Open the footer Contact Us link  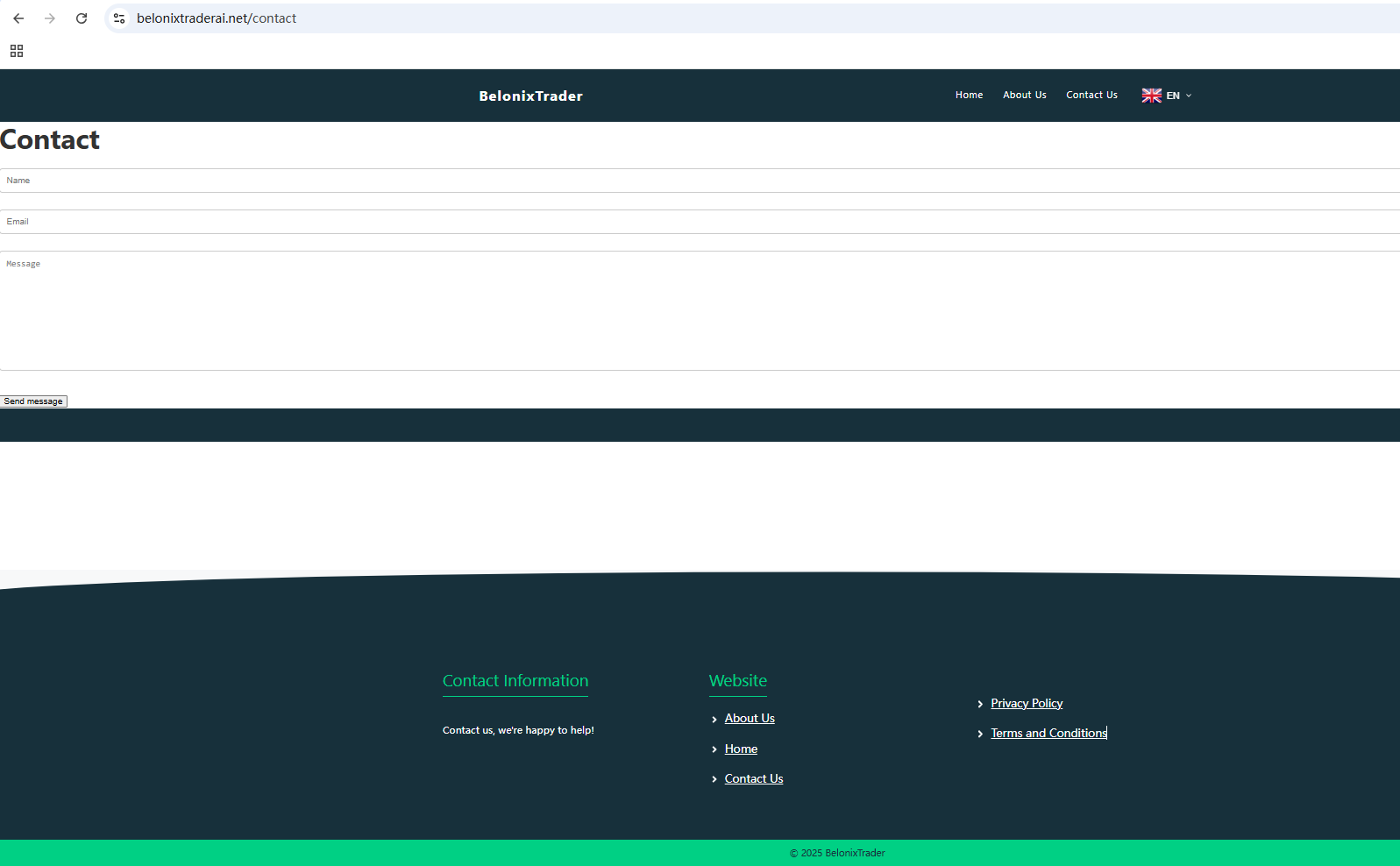pos(754,779)
